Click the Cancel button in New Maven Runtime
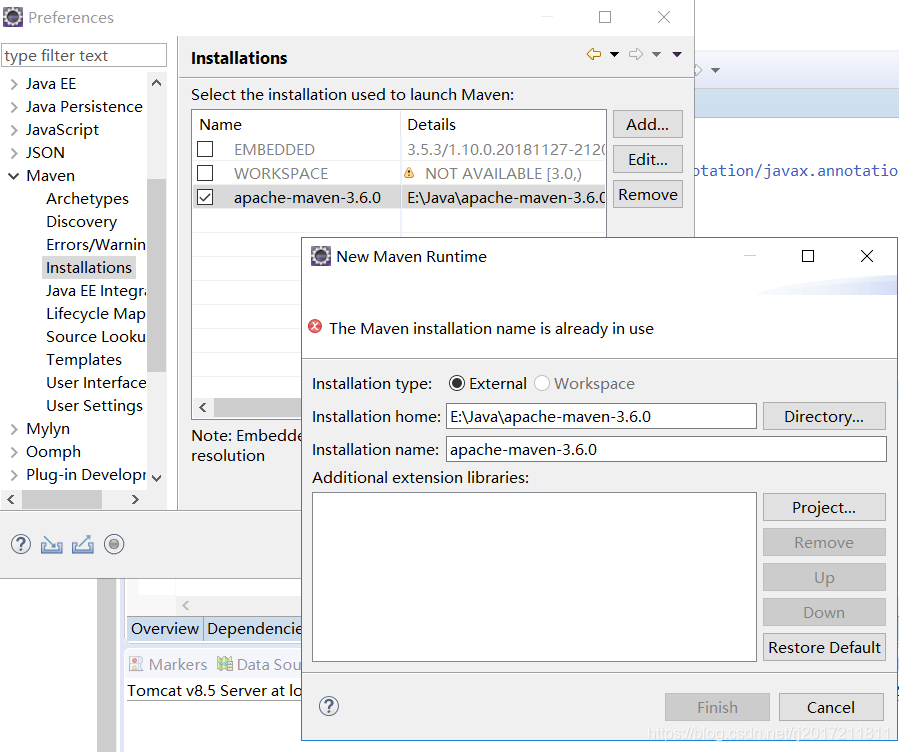Image resolution: width=899 pixels, height=752 pixels. point(831,707)
